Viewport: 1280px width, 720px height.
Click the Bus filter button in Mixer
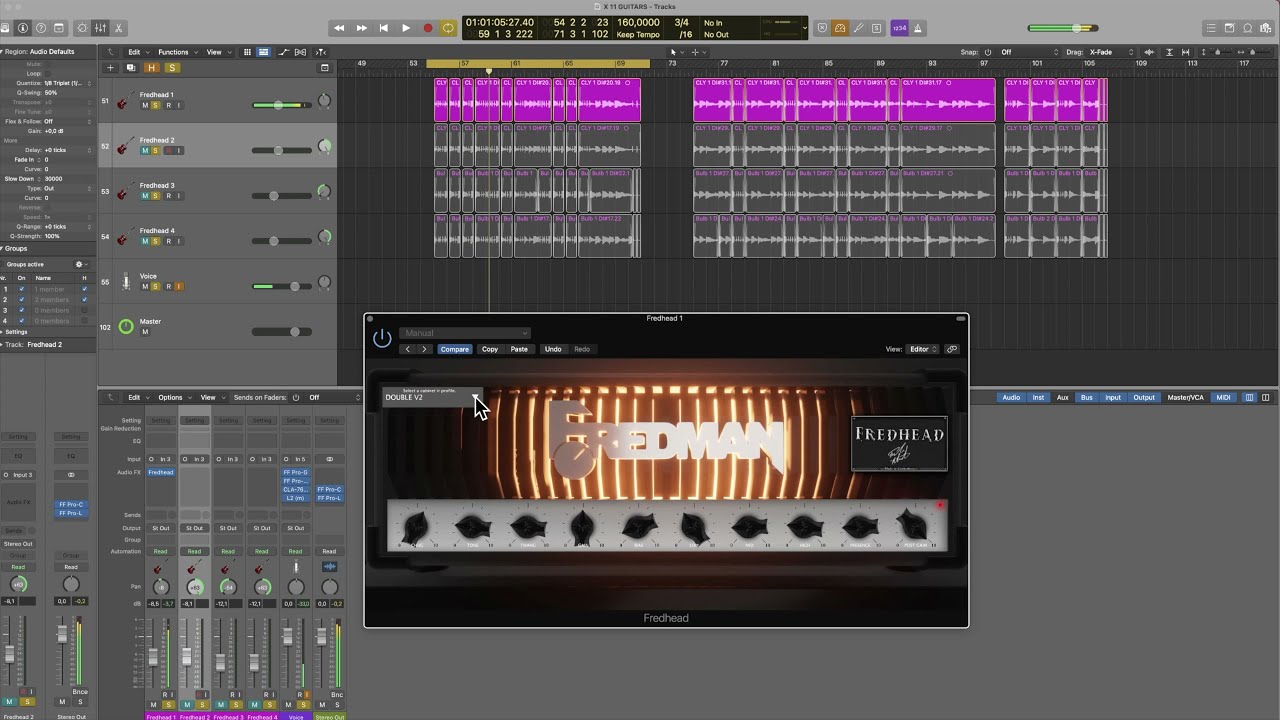click(x=1087, y=397)
